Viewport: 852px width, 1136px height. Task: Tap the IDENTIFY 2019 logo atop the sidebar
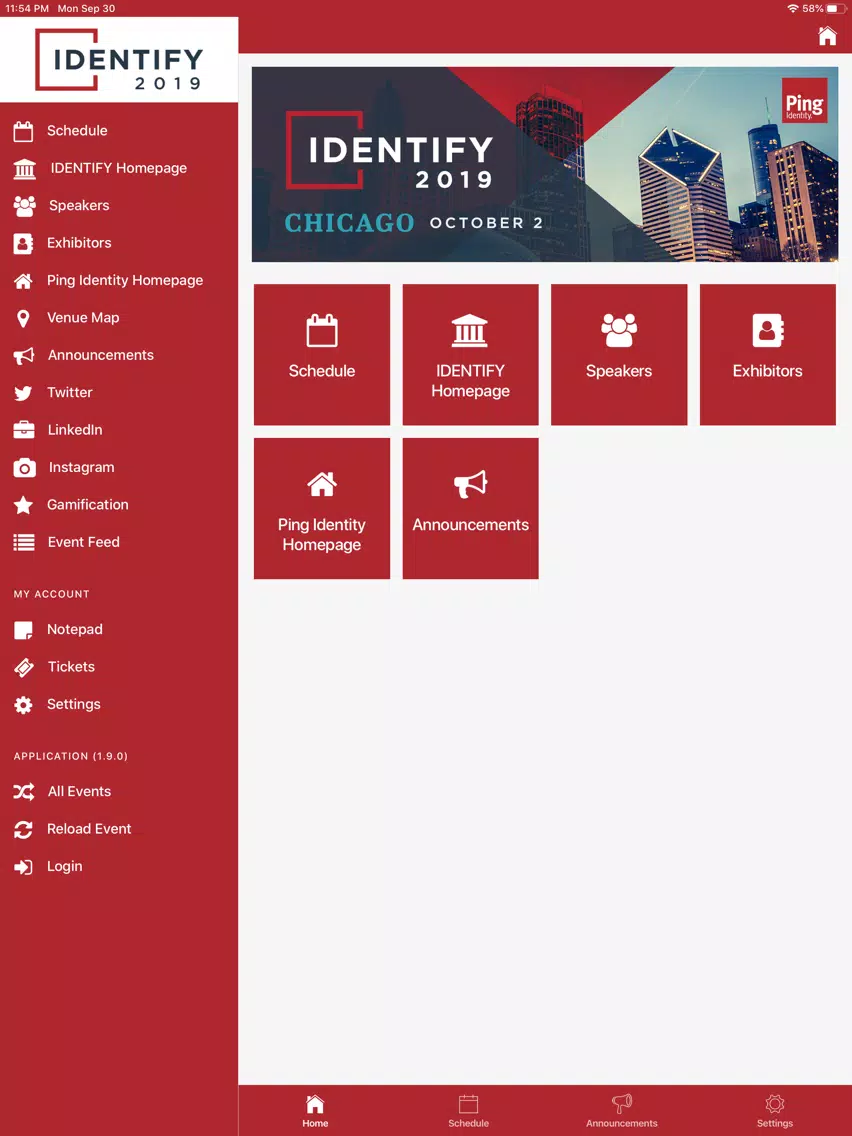pos(119,59)
